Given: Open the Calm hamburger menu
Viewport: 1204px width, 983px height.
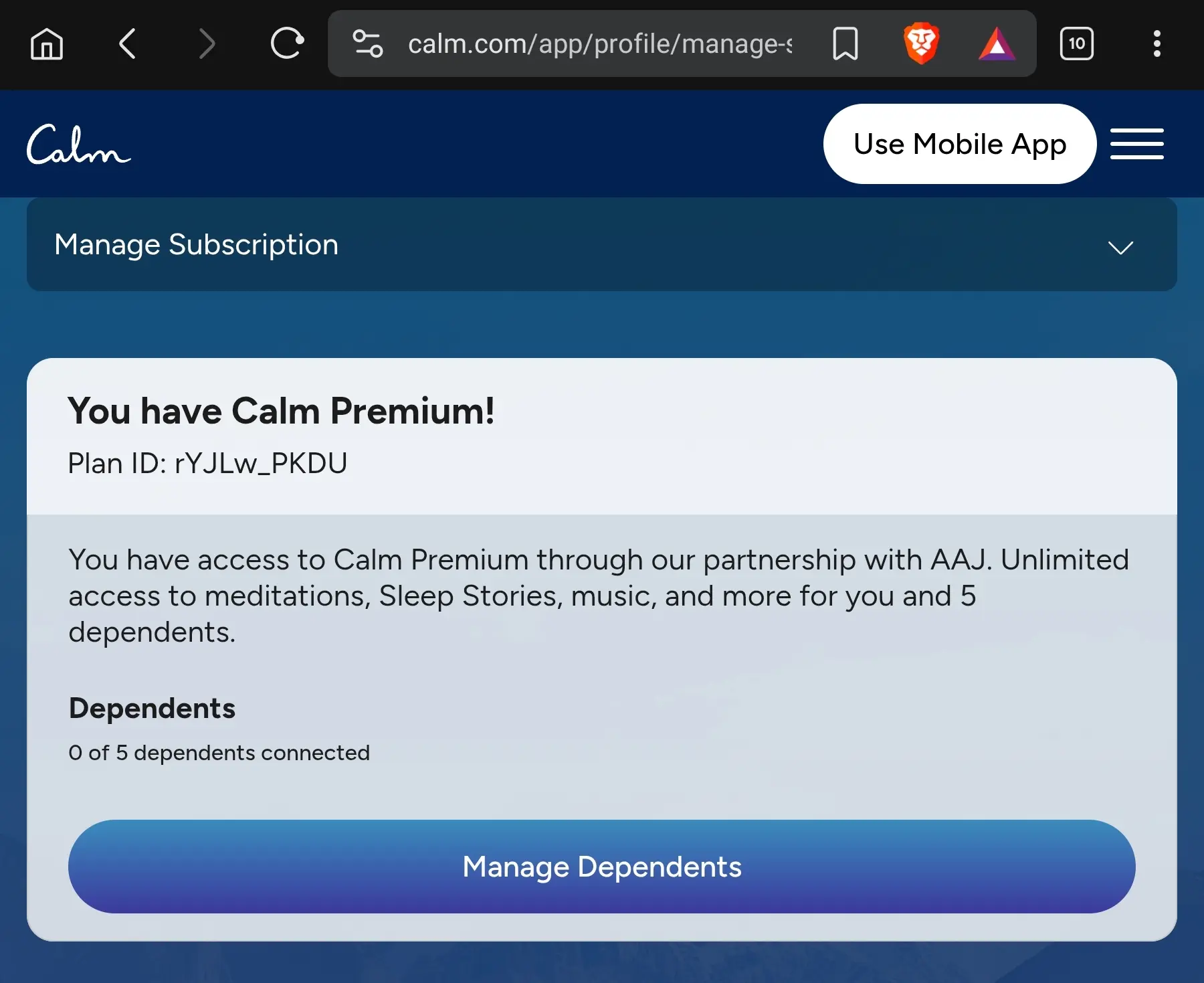Looking at the screenshot, I should click(1137, 144).
